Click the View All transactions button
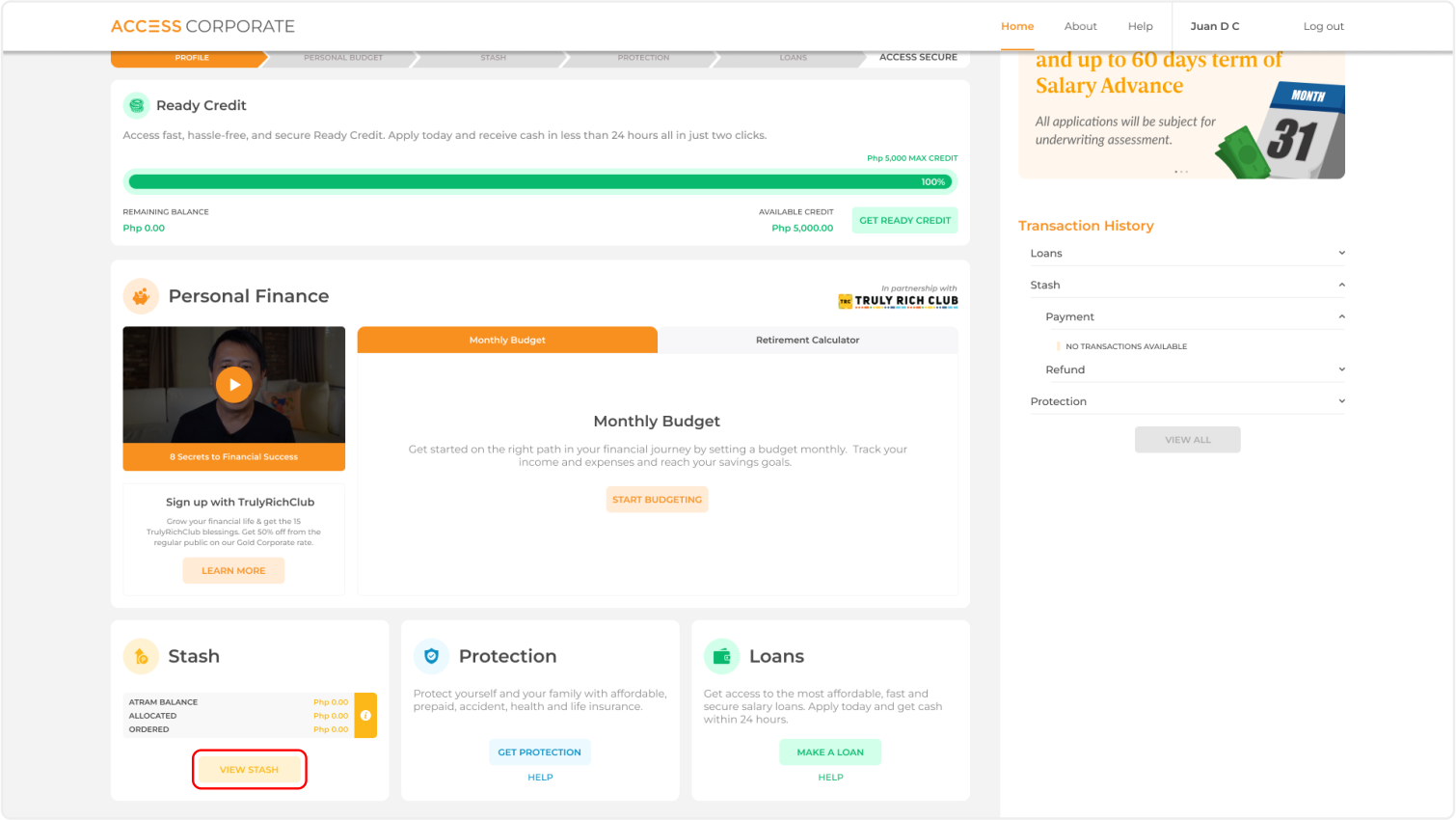Viewport: 1456px width, 820px height. pos(1188,440)
